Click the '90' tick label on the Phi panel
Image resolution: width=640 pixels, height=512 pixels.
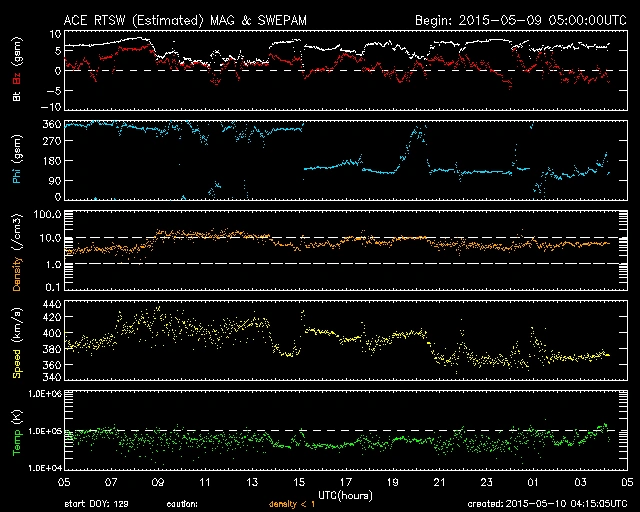click(55, 180)
